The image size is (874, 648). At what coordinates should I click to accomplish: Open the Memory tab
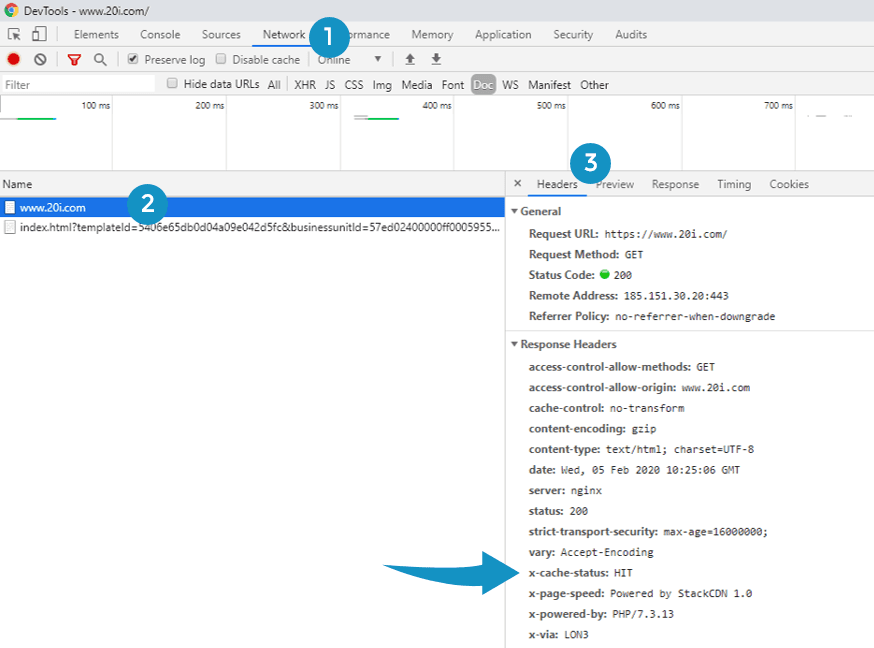[x=432, y=35]
